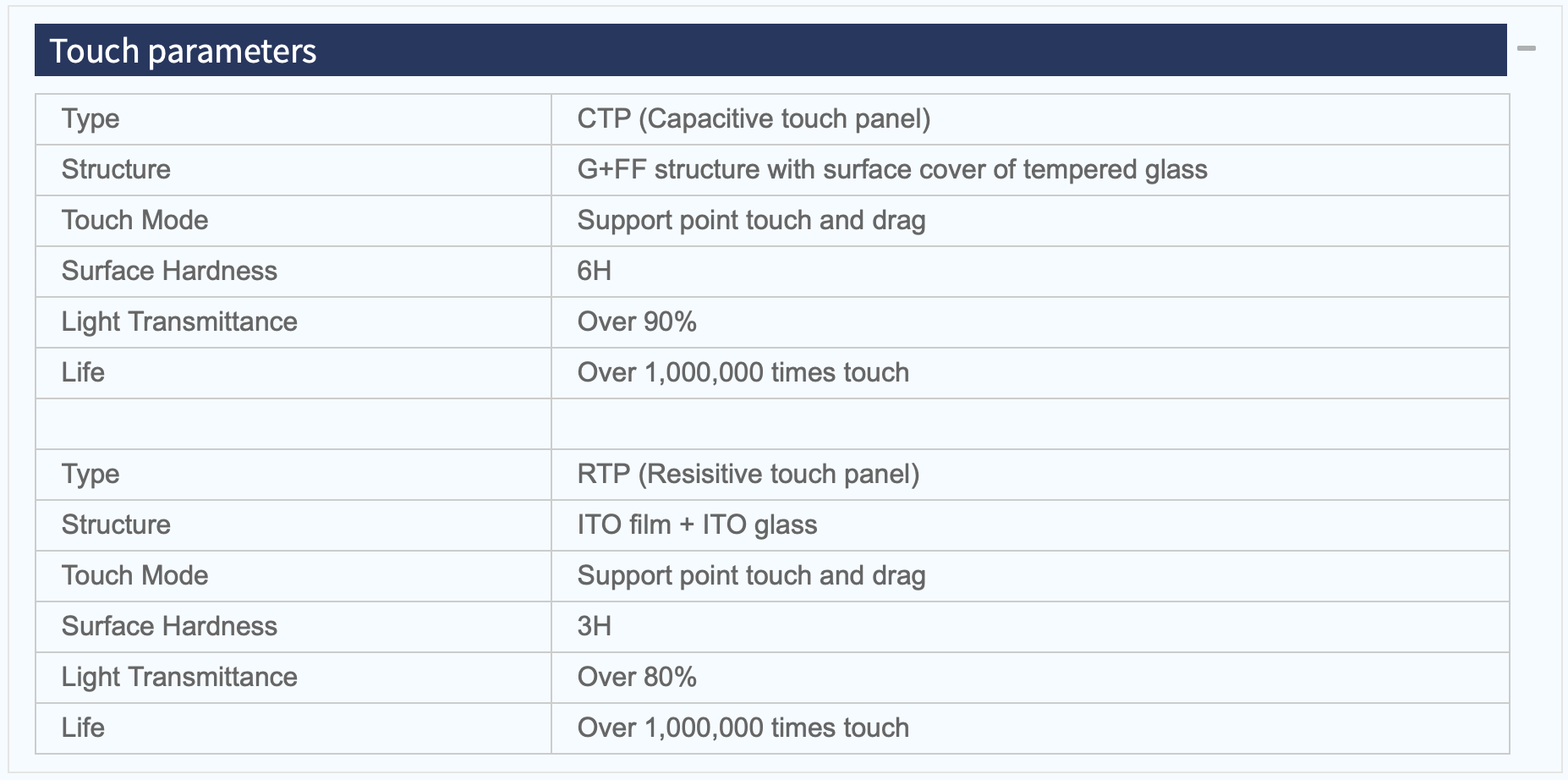Click the G+FF structure description cell

1030,170
